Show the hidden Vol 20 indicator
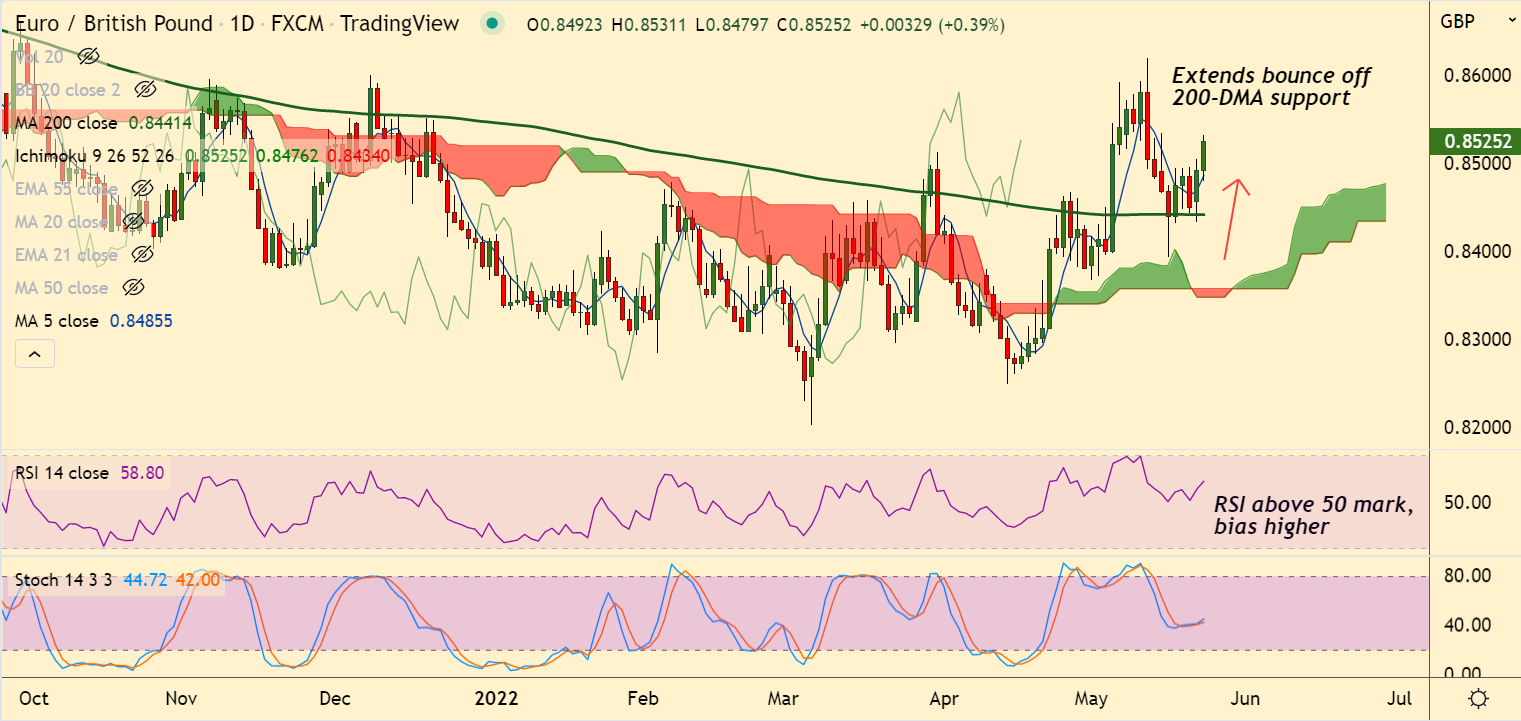The image size is (1521, 721). point(89,57)
